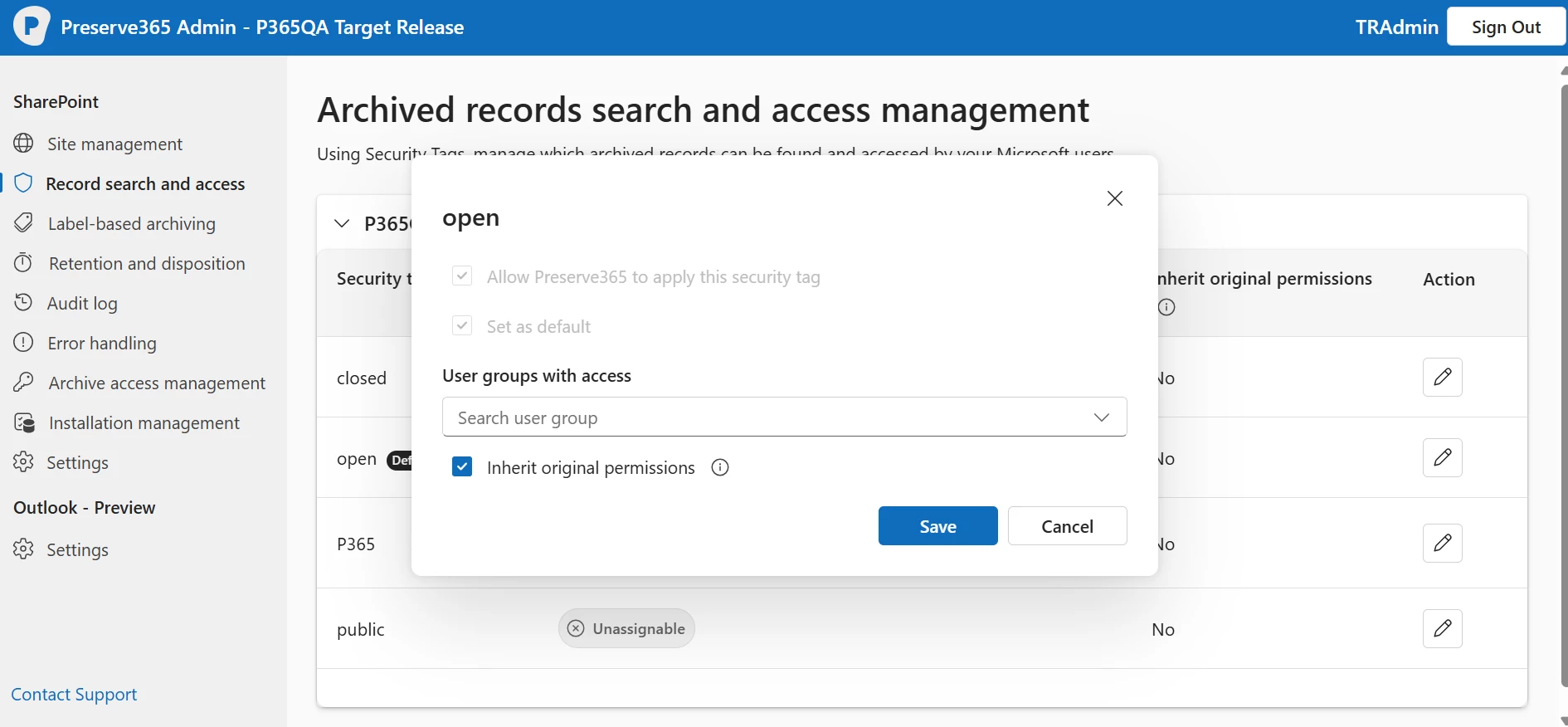
Task: Go to Label-based archiving
Action: pyautogui.click(x=132, y=223)
